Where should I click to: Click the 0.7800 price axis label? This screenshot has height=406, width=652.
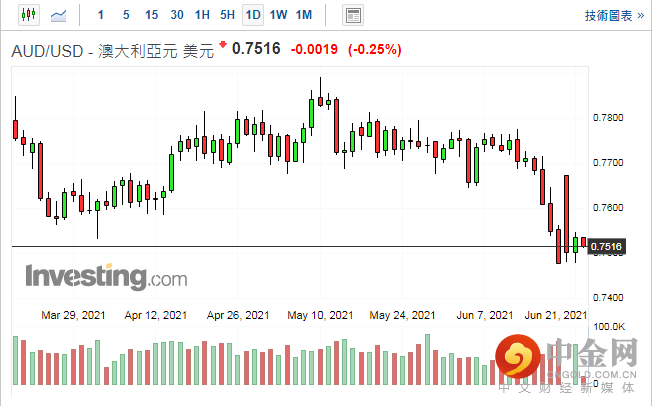point(608,118)
